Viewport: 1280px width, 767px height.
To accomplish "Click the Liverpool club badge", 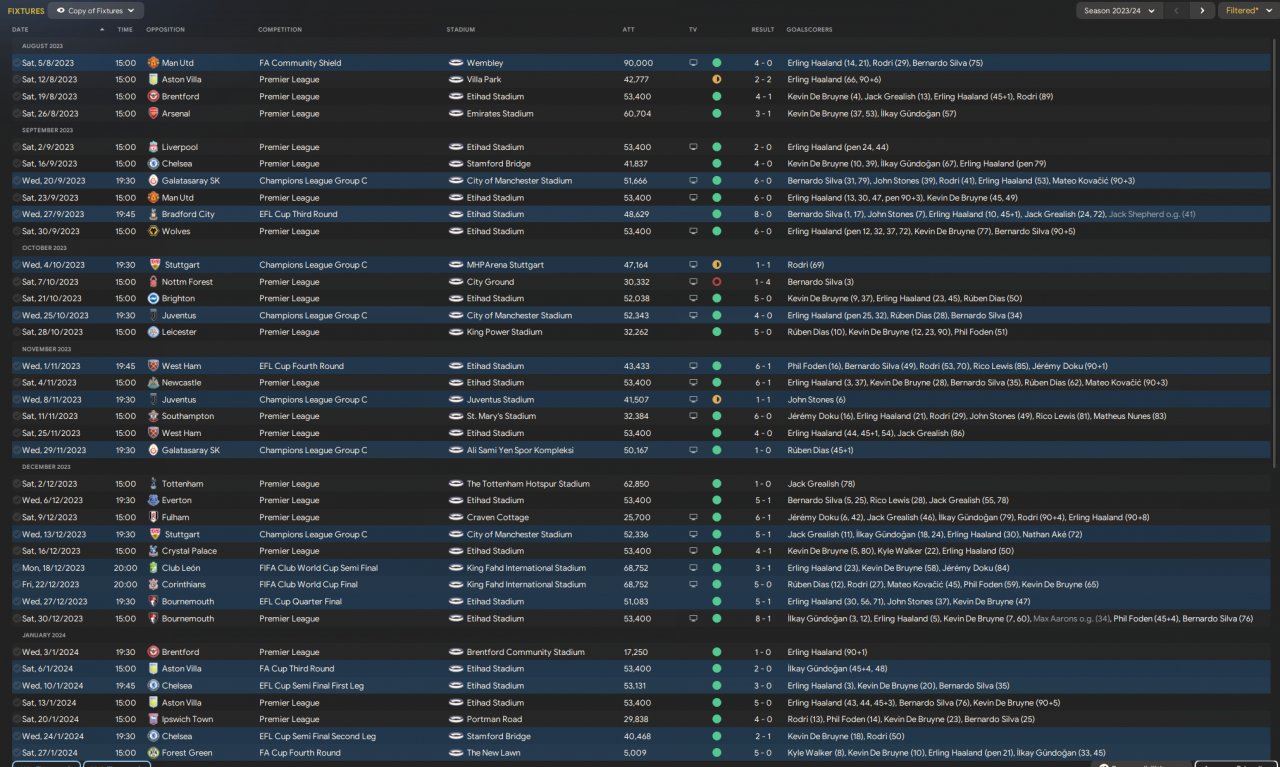I will (153, 147).
